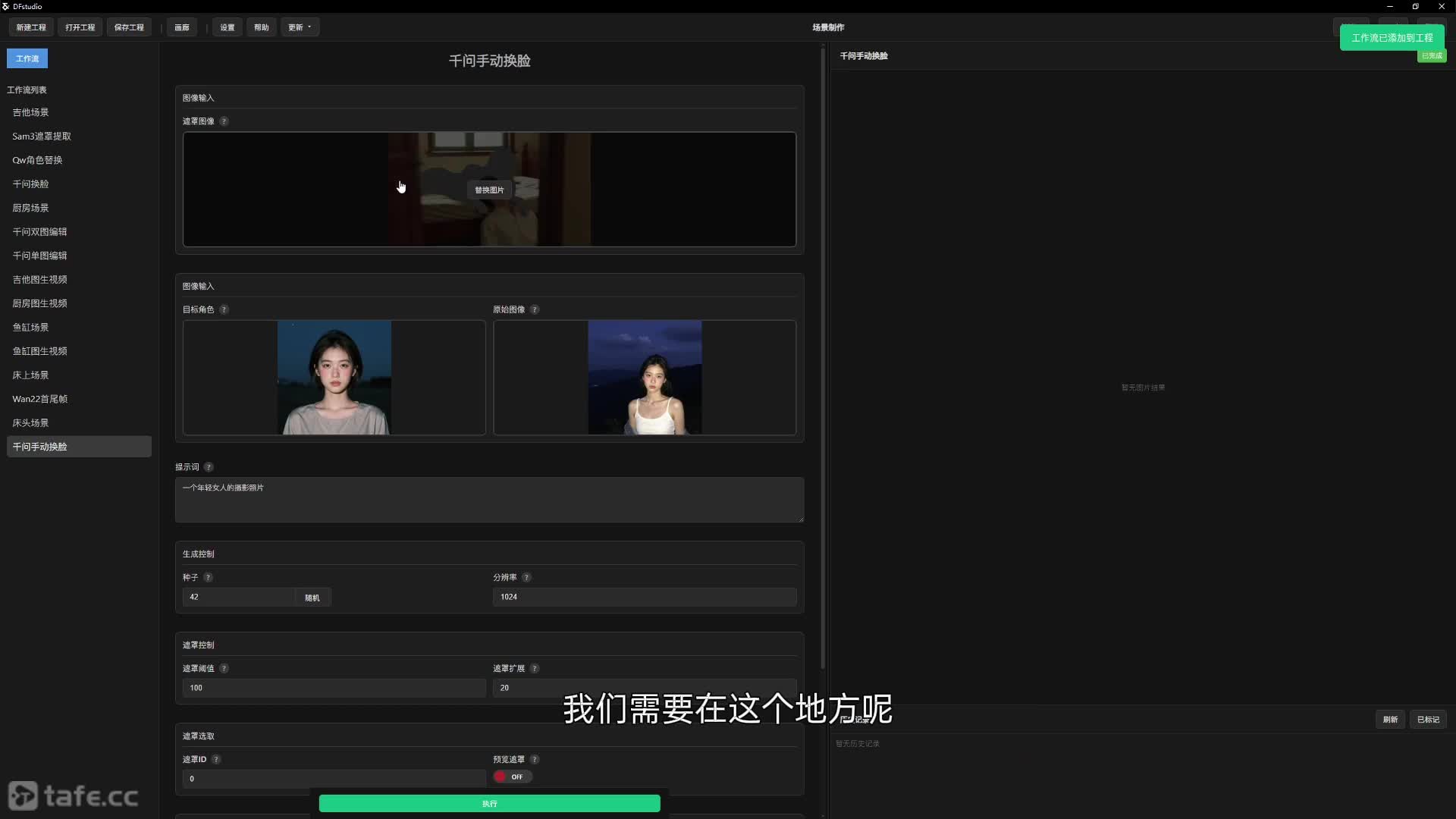The width and height of the screenshot is (1456, 819).
Task: Click help icon next to 遮罩图像
Action: (x=224, y=121)
